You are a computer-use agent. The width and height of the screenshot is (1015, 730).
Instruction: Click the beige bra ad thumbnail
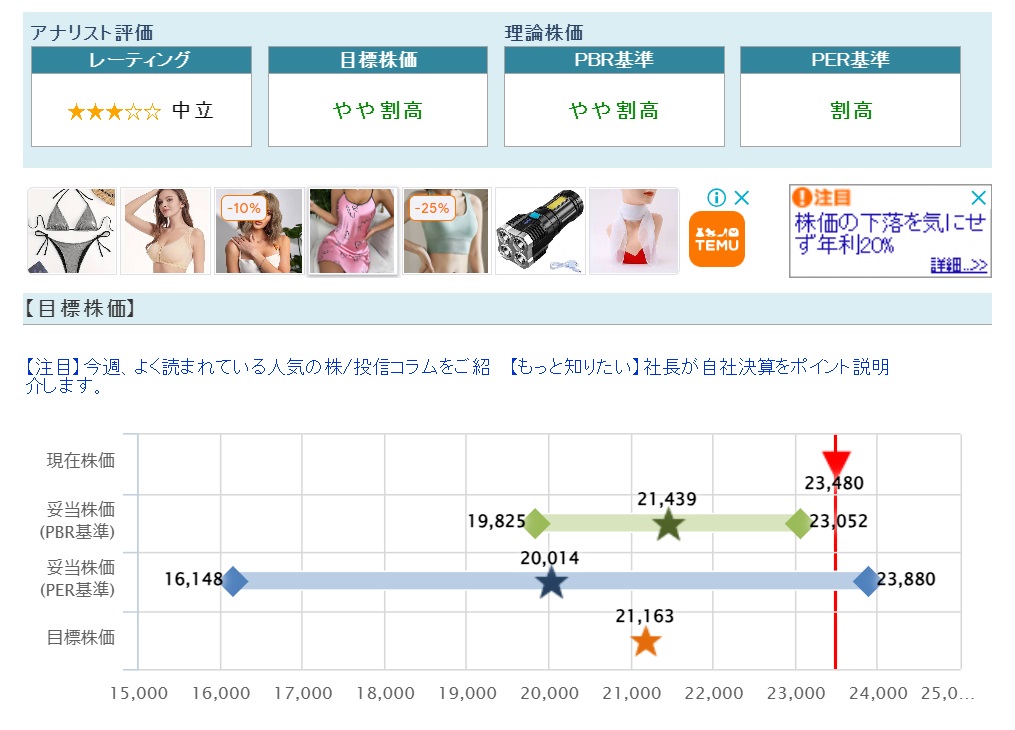pos(166,231)
